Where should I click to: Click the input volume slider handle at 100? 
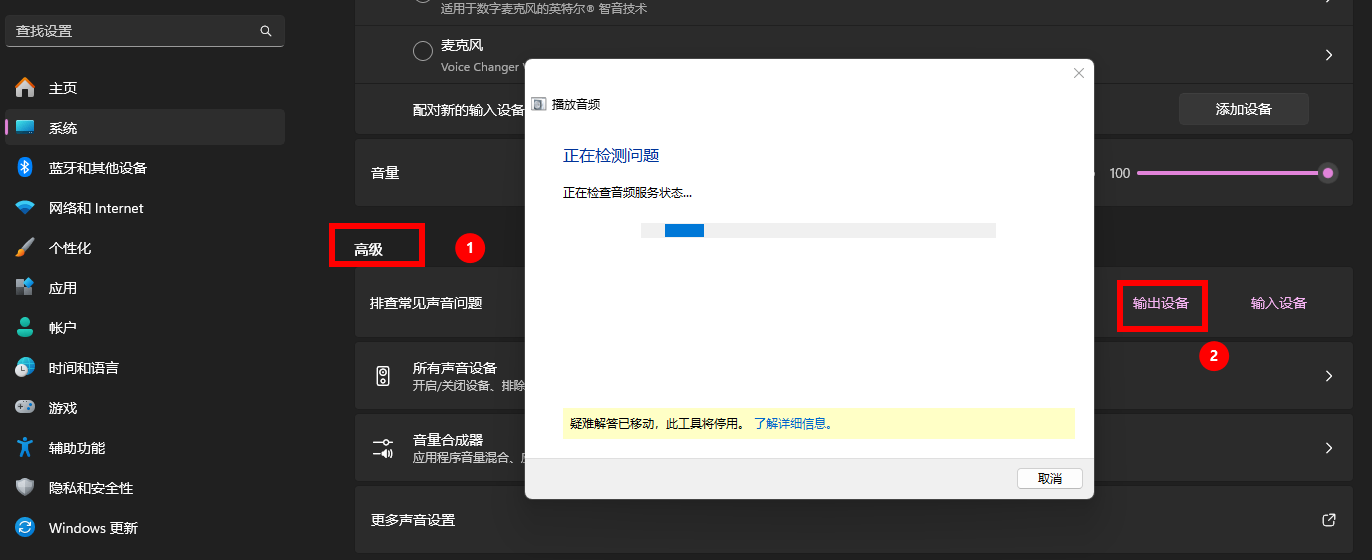[x=1328, y=173]
